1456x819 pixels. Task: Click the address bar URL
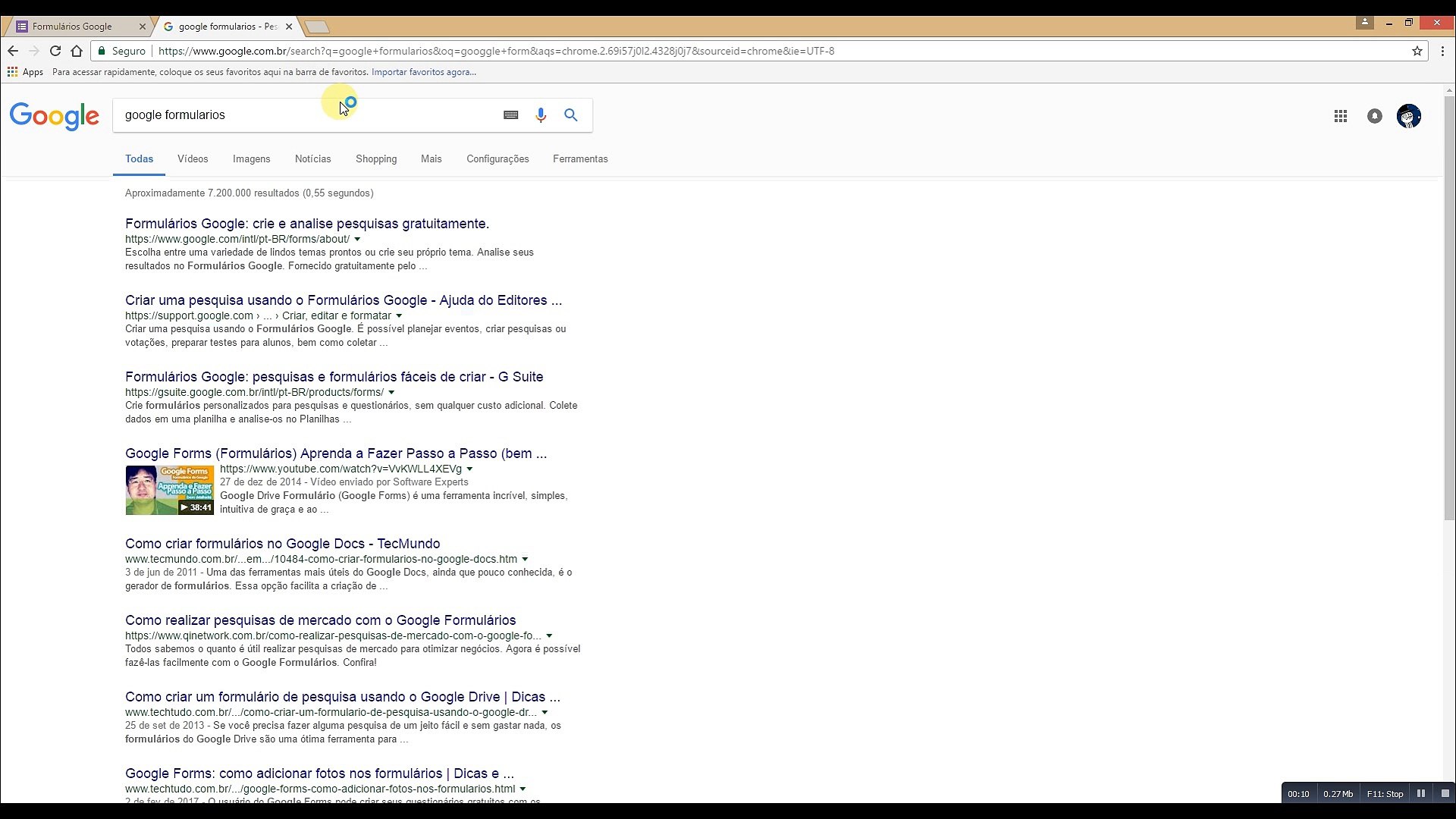pyautogui.click(x=497, y=51)
